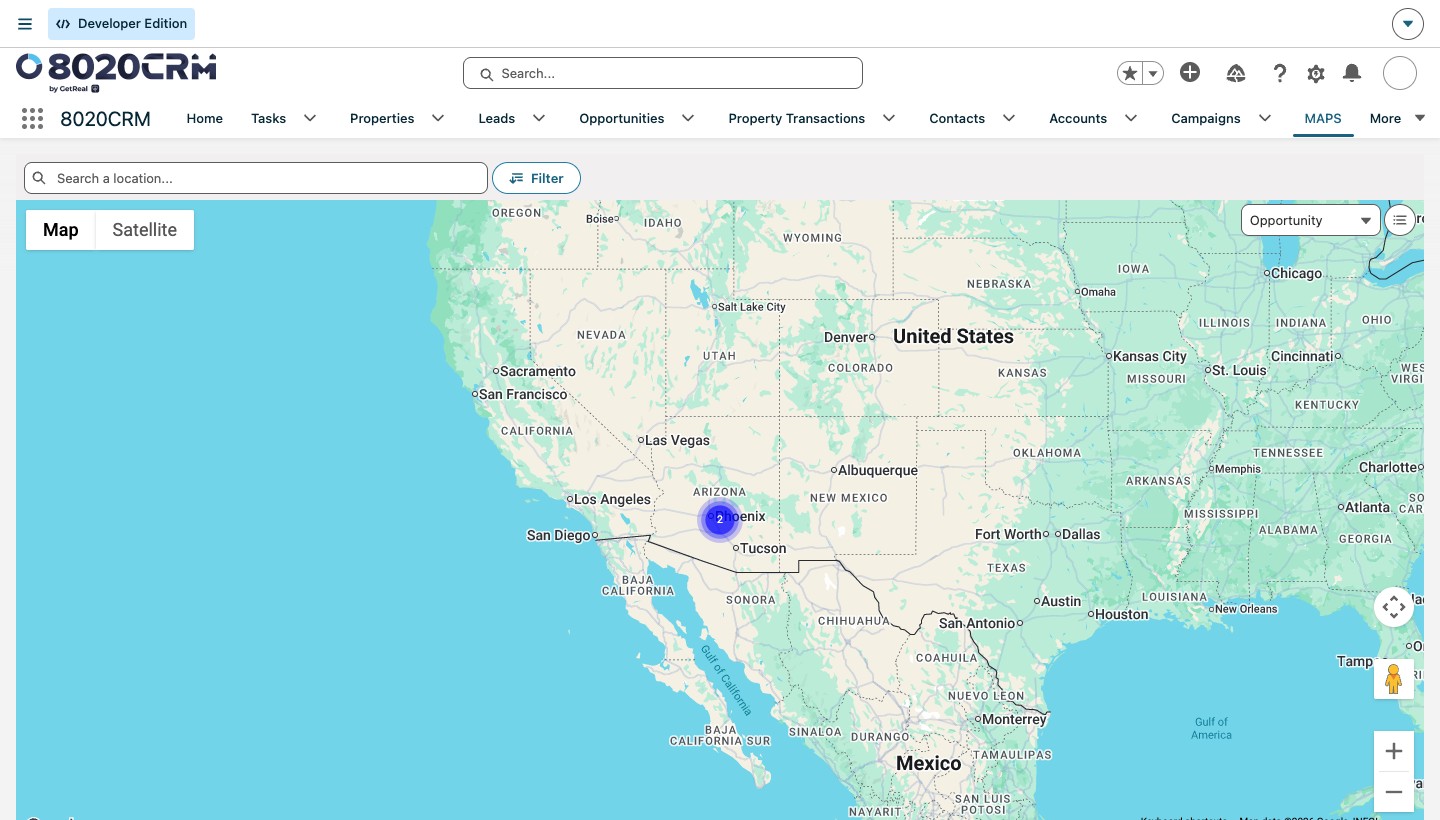Click the Sacramento label on map

[538, 371]
